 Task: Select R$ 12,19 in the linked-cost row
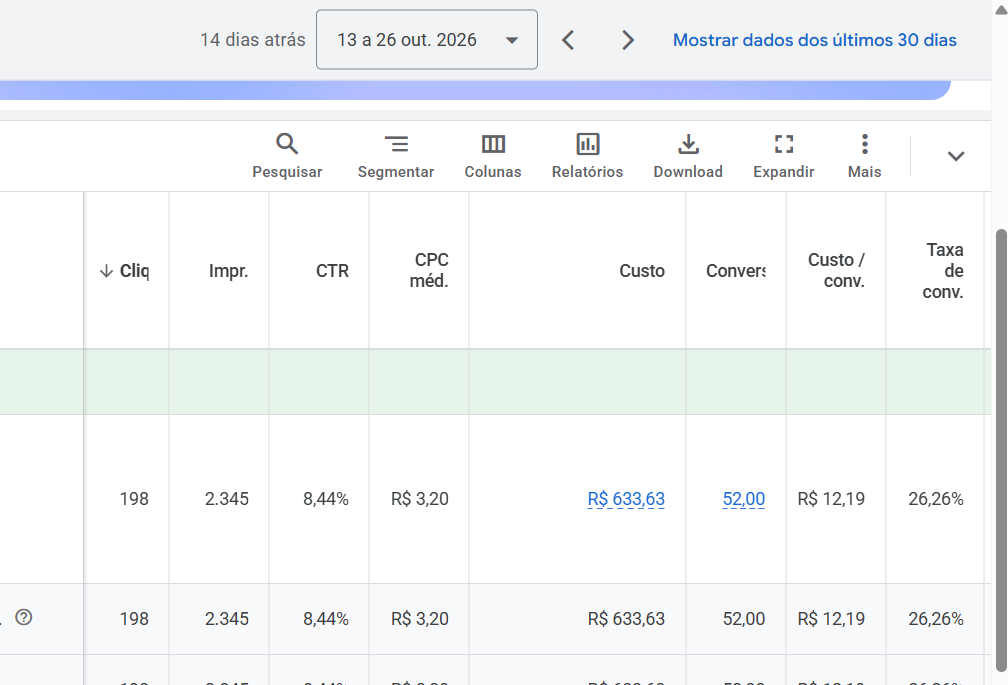click(831, 499)
